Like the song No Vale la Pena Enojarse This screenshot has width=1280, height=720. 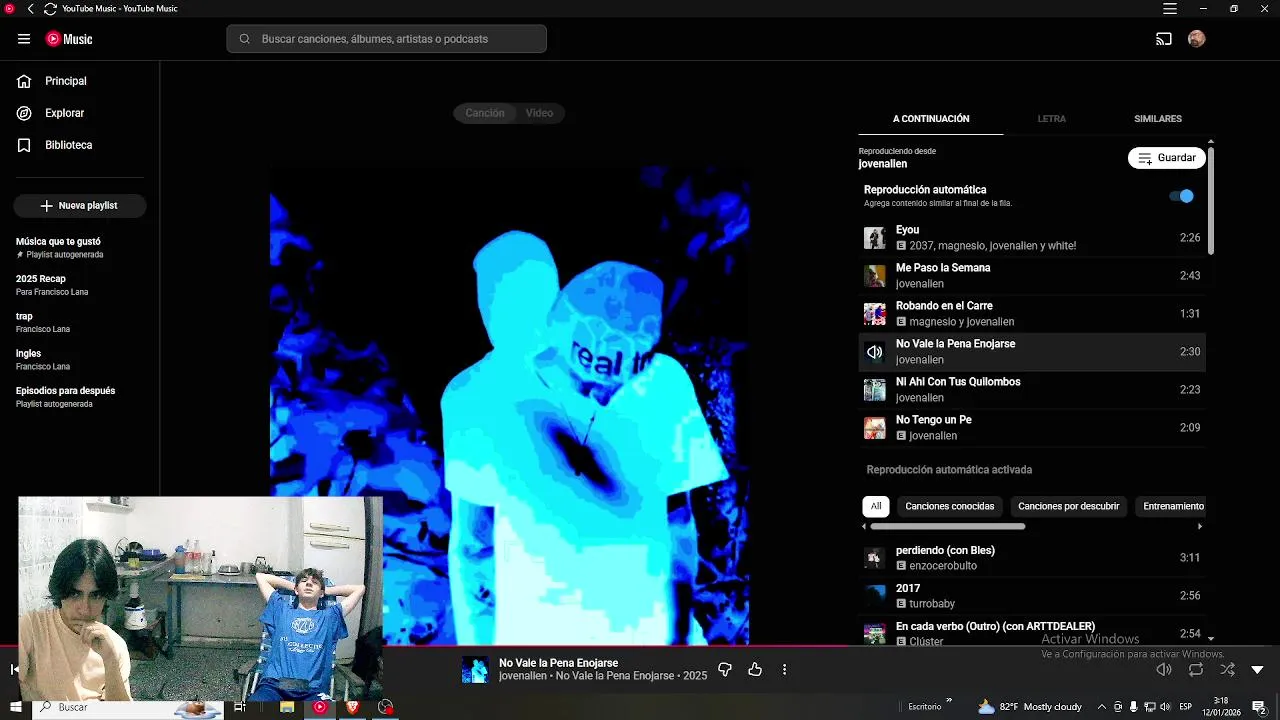point(755,669)
